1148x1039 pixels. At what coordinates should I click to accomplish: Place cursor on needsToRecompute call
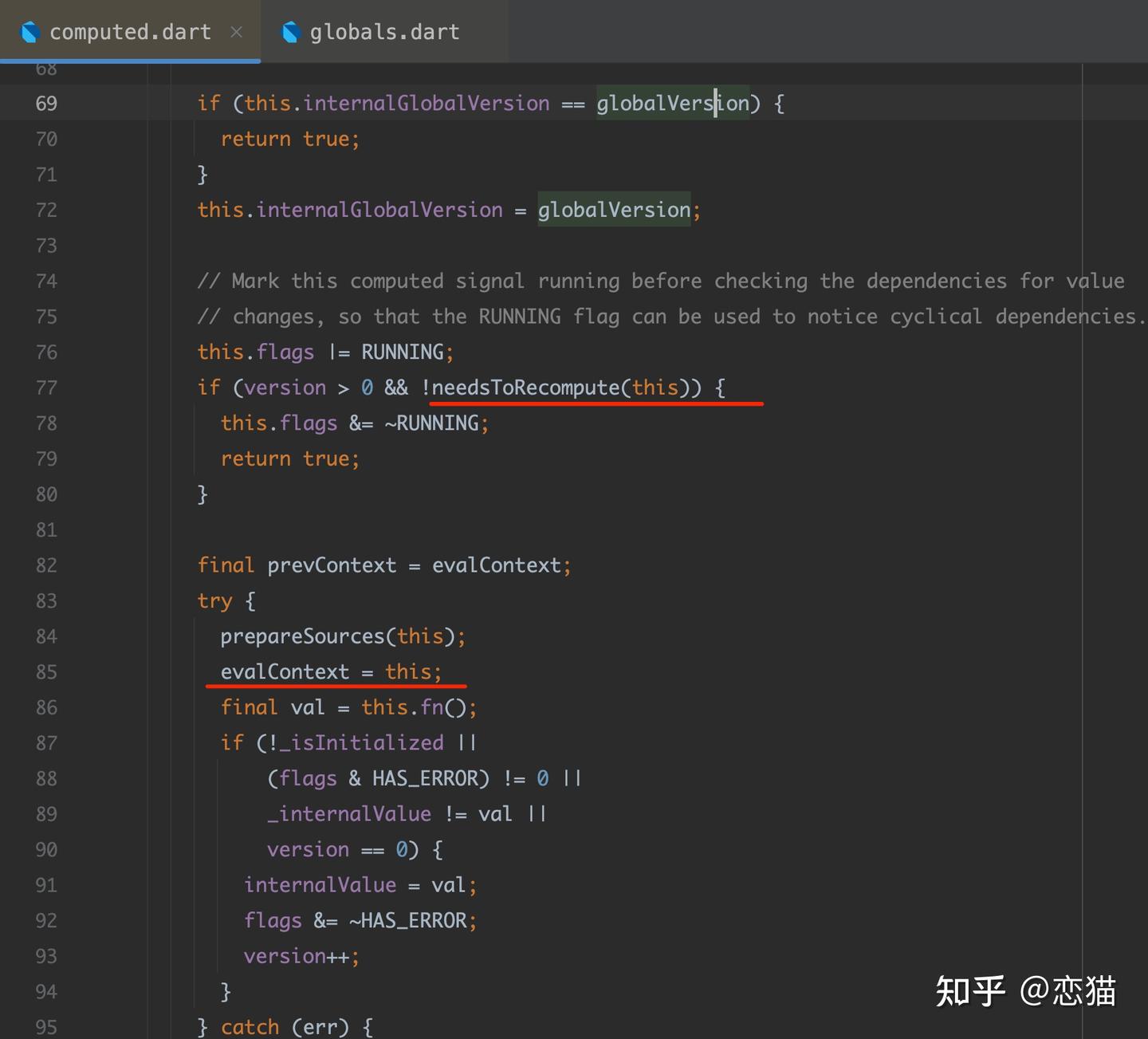[x=525, y=388]
